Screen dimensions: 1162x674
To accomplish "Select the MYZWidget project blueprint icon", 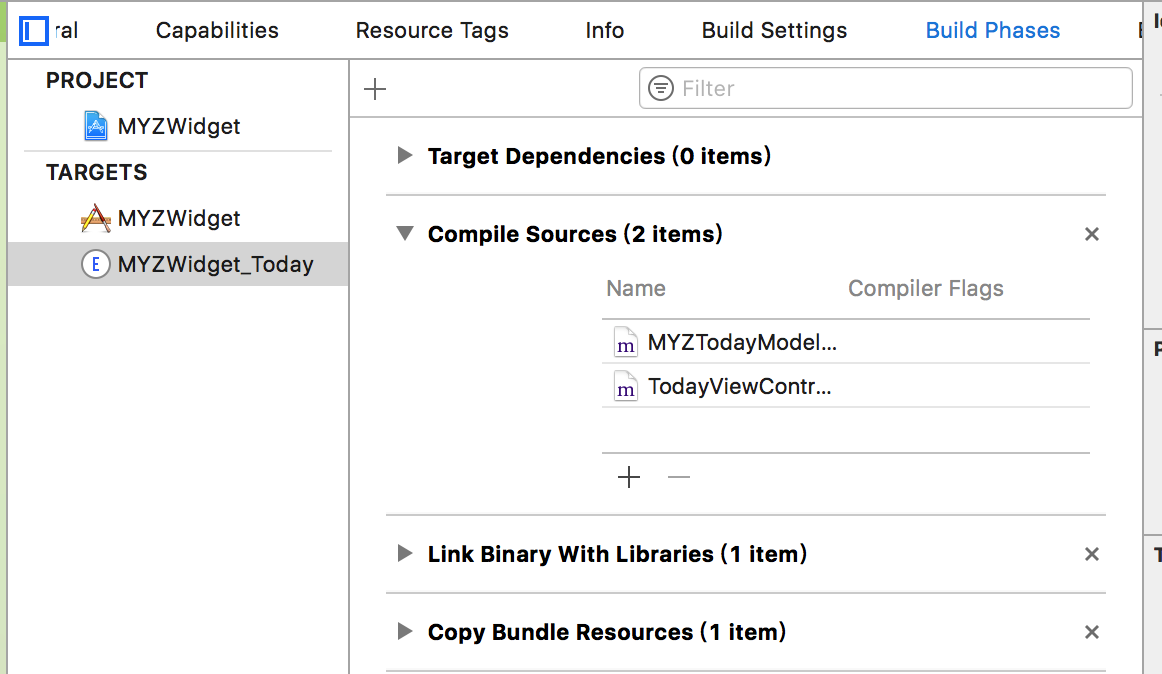I will coord(96,126).
